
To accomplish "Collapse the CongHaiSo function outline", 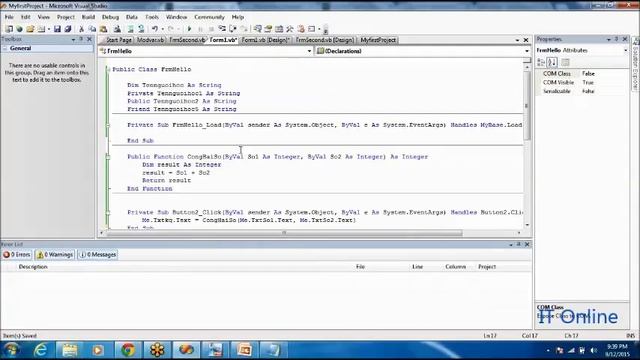I will click(x=108, y=157).
